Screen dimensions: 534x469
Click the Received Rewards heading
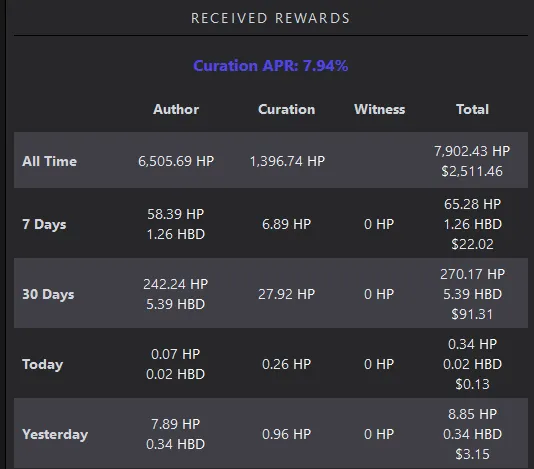[270, 18]
